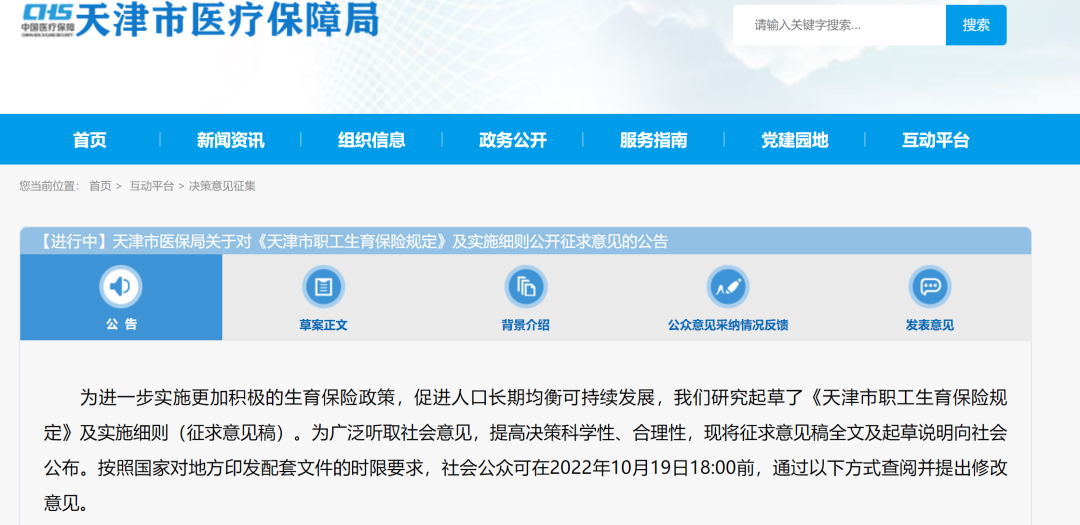
Task: Open the 互动平台 navigation item
Action: tap(935, 140)
